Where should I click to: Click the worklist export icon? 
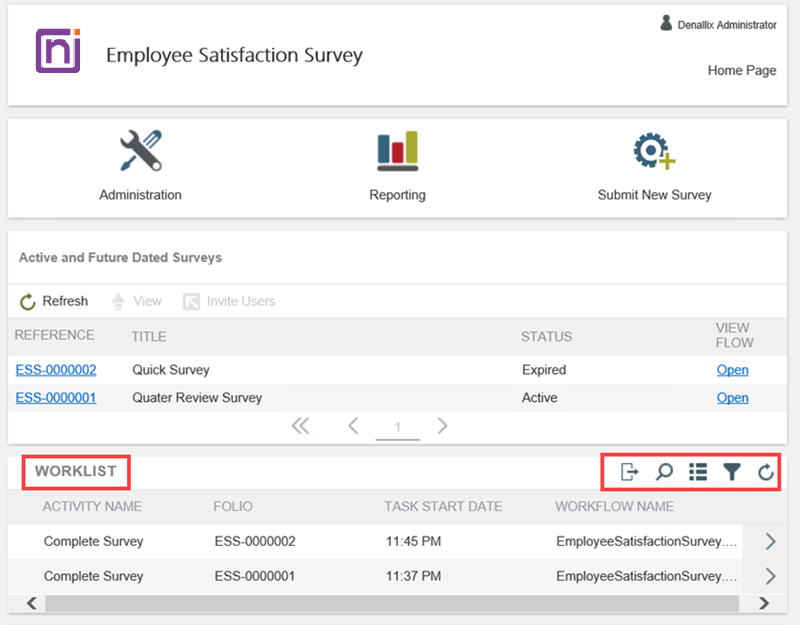pos(629,472)
